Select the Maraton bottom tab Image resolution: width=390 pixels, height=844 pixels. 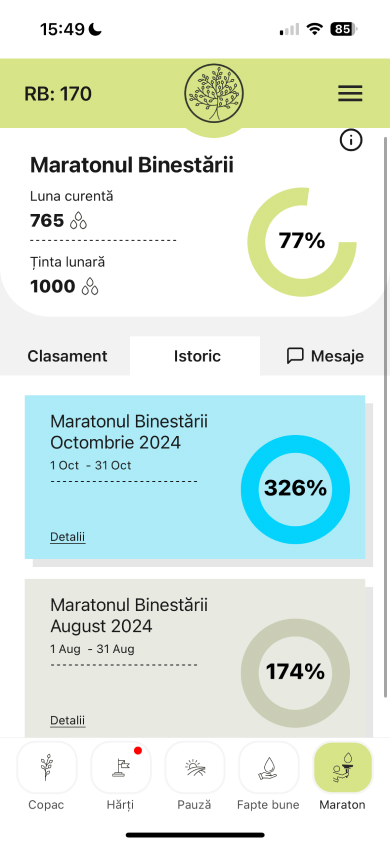342,776
